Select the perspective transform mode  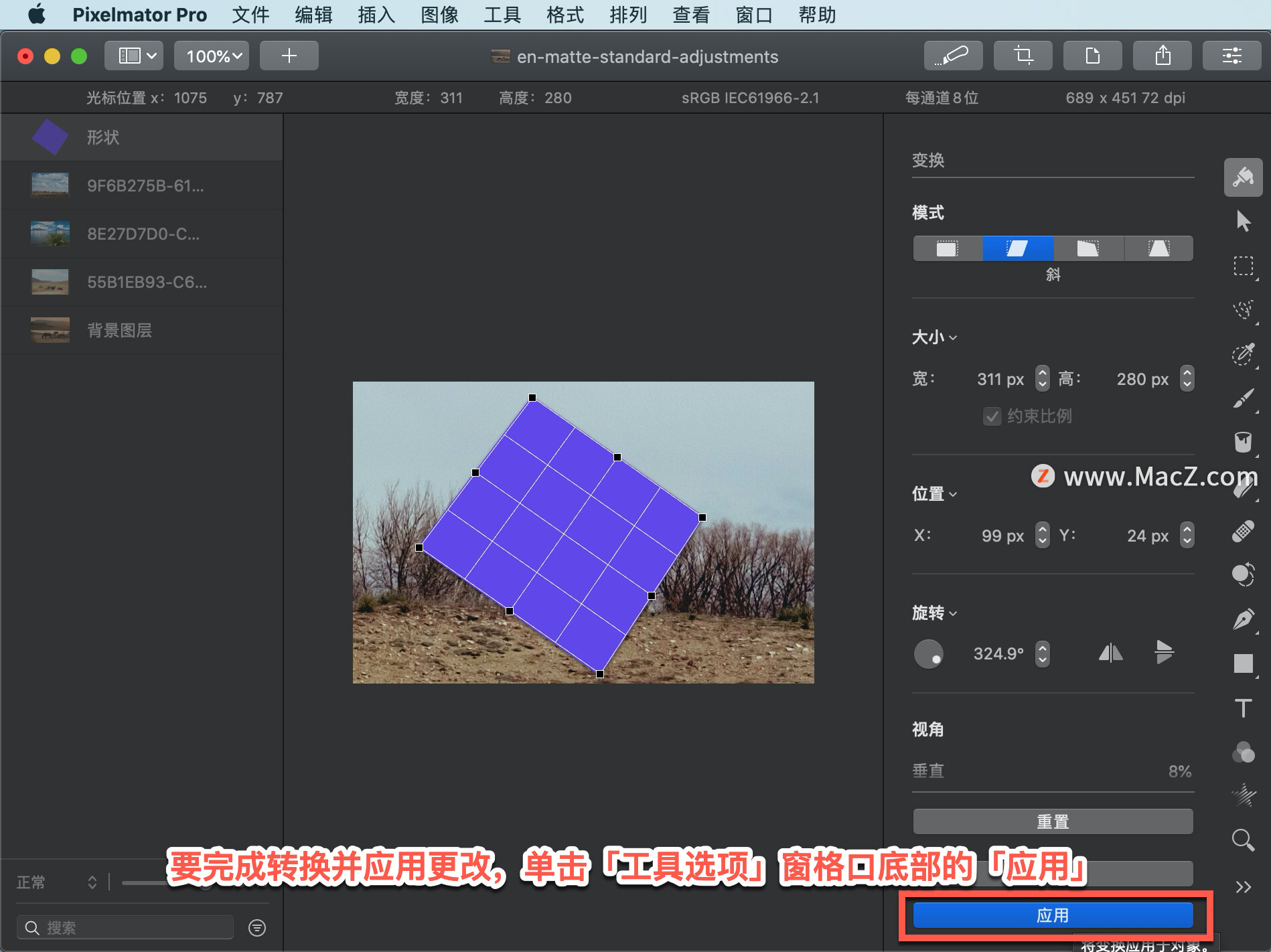click(x=1158, y=248)
